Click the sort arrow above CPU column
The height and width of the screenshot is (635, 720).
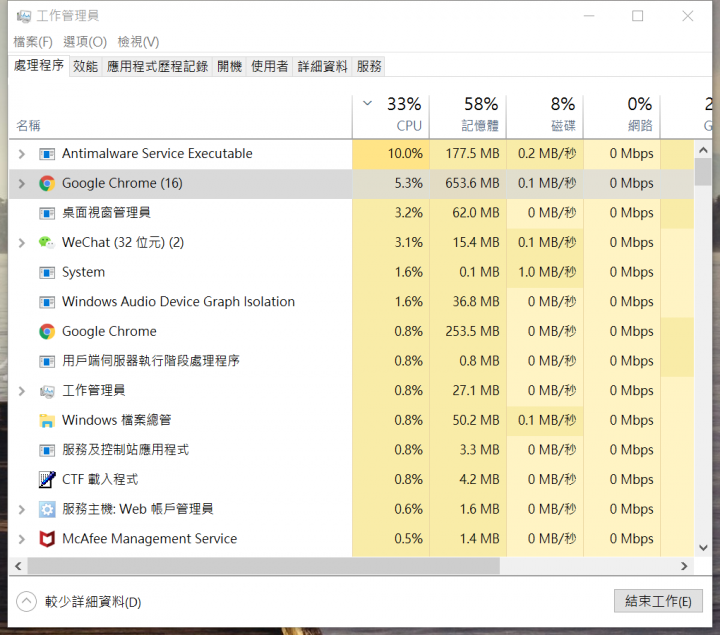[x=367, y=103]
